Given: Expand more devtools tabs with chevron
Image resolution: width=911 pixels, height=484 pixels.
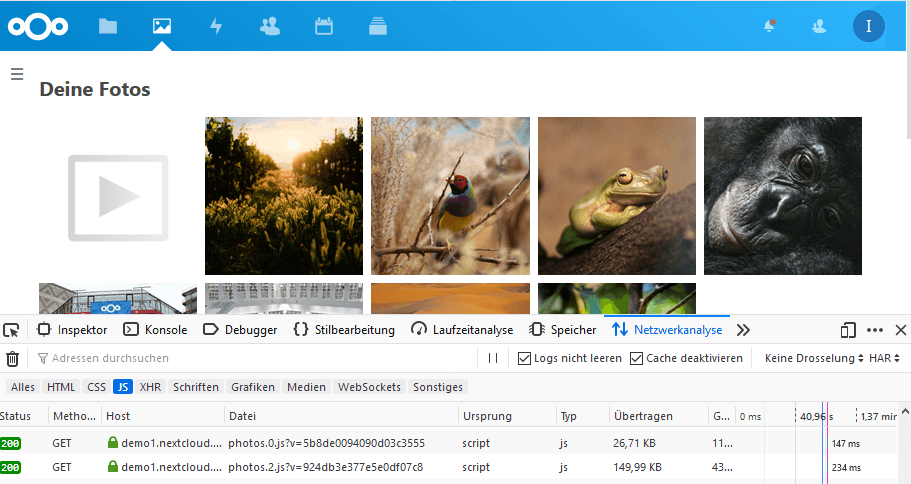Looking at the screenshot, I should tap(743, 330).
